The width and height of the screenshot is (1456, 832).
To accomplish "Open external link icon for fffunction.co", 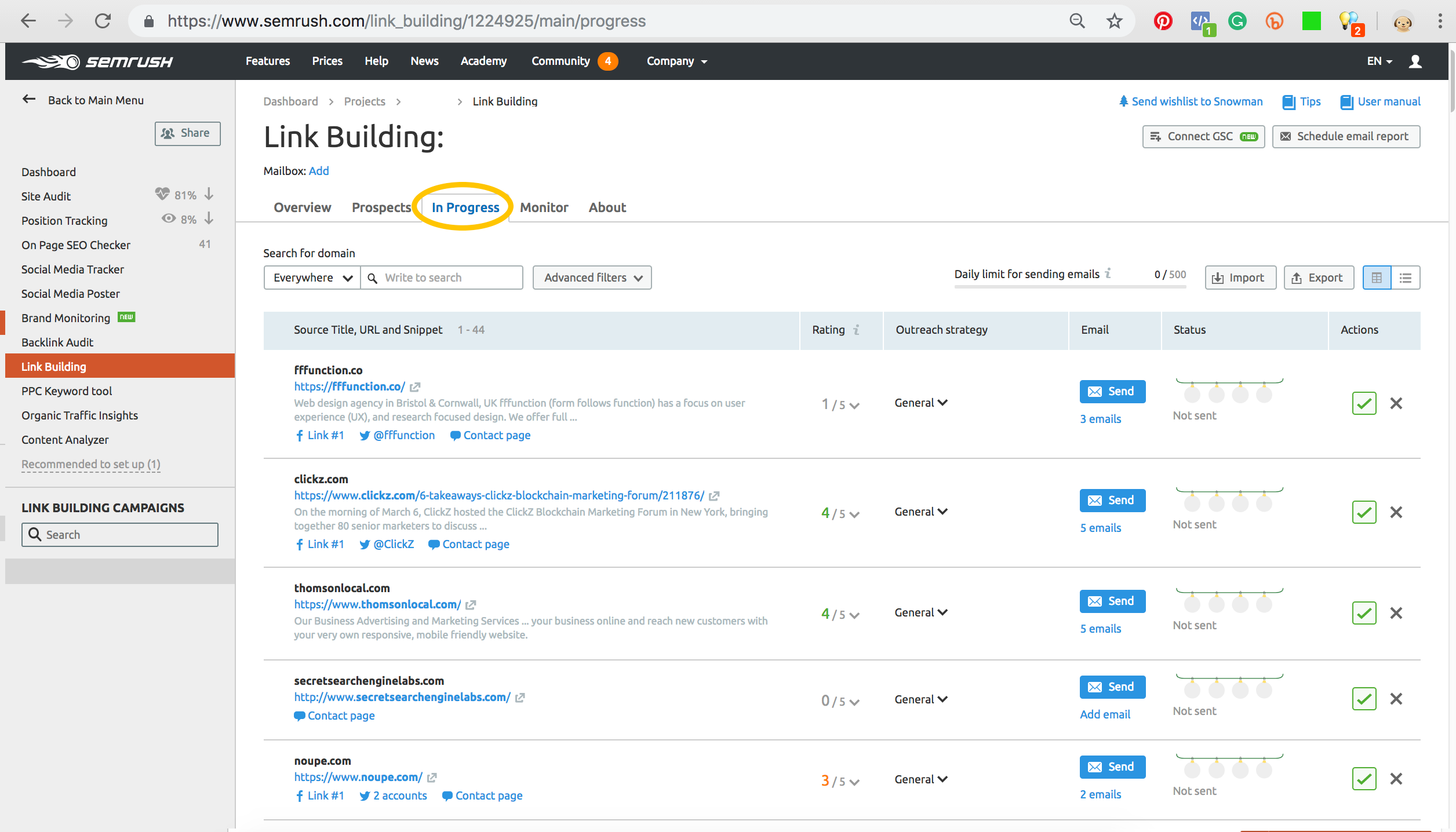I will [415, 387].
